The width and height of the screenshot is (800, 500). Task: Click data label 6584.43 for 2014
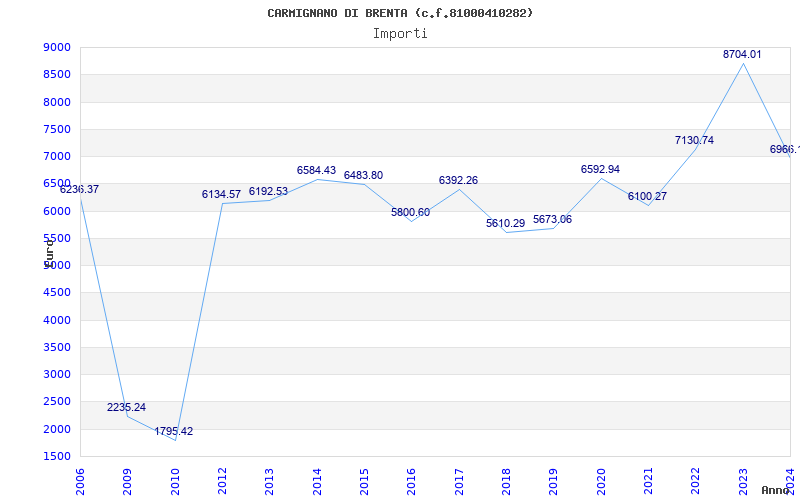pyautogui.click(x=316, y=170)
